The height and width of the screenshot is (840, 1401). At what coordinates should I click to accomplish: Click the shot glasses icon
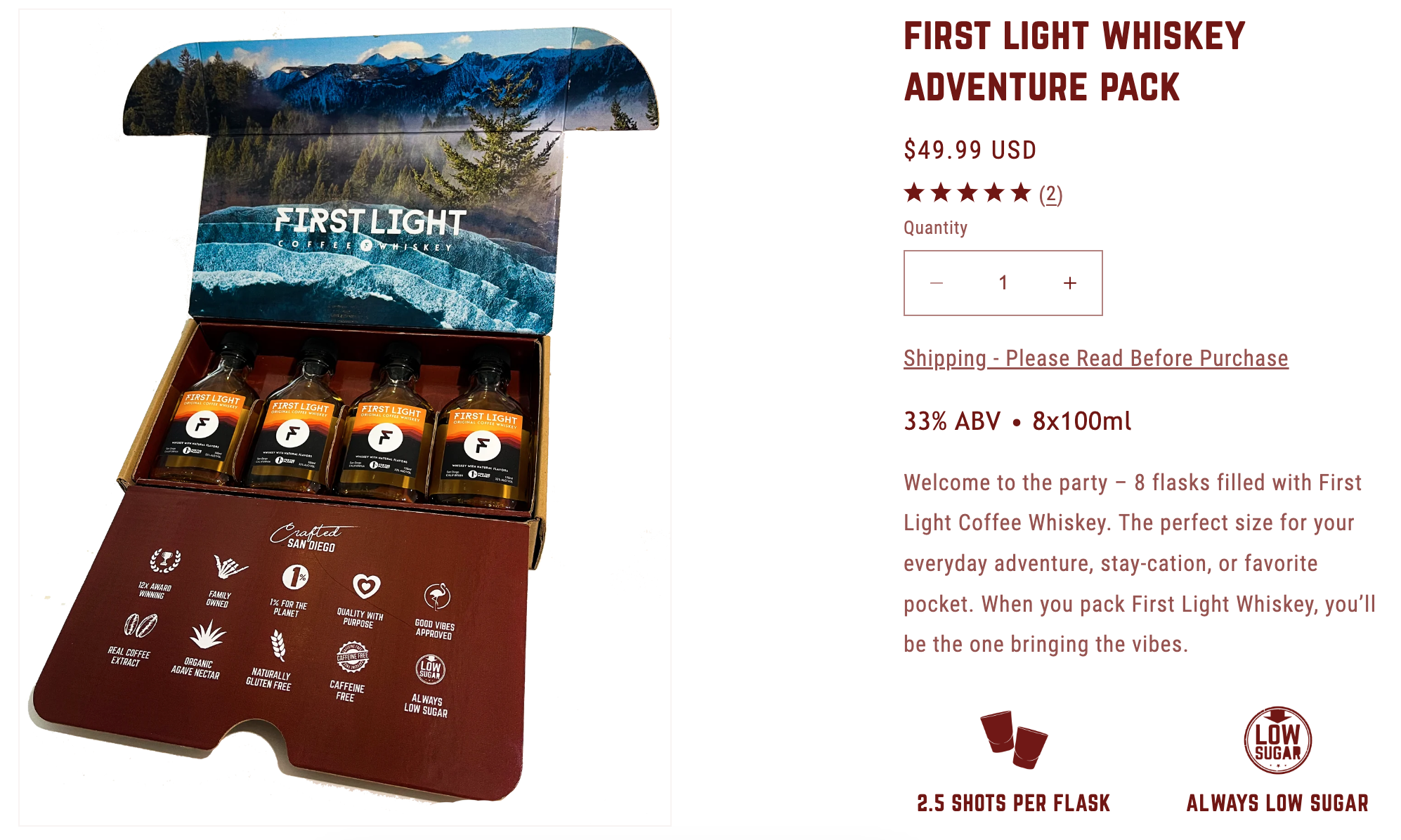1013,740
